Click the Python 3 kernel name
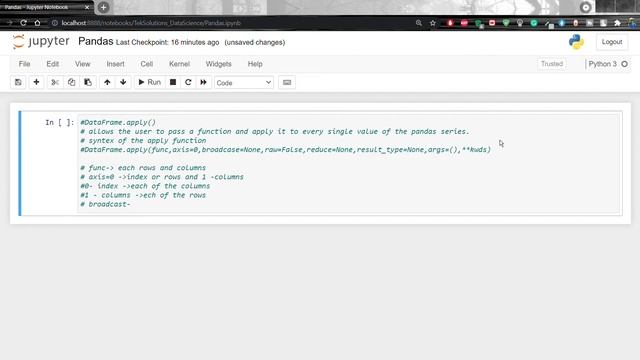The width and height of the screenshot is (640, 360). pos(602,64)
